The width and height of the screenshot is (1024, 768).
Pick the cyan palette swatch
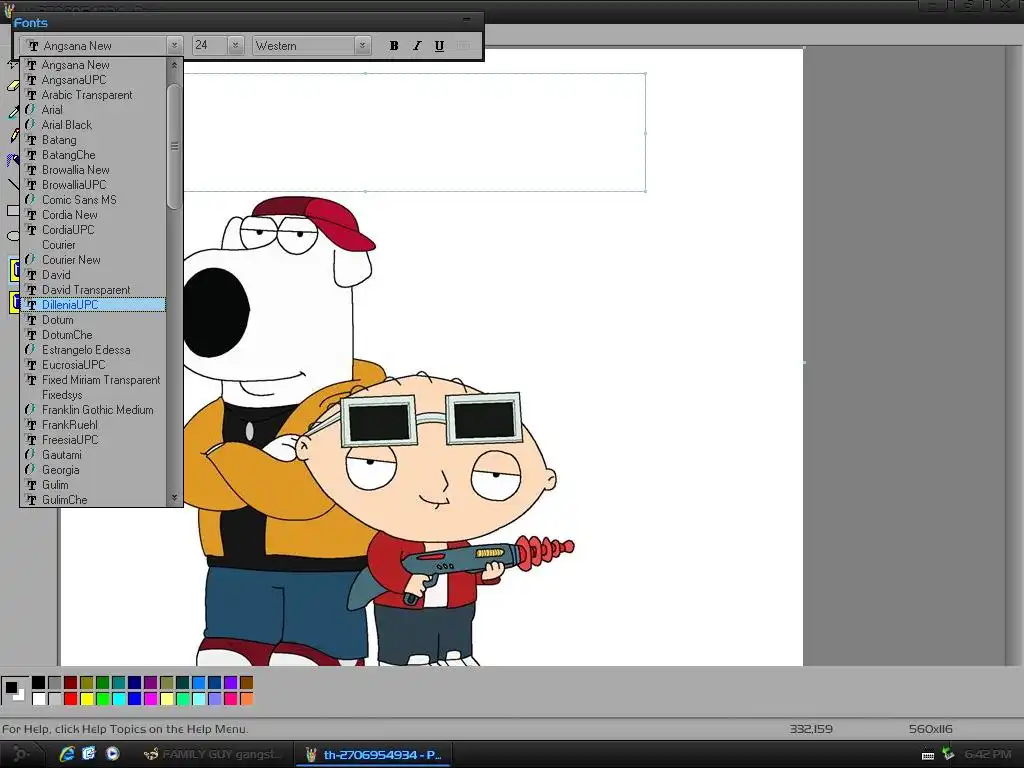(x=118, y=699)
